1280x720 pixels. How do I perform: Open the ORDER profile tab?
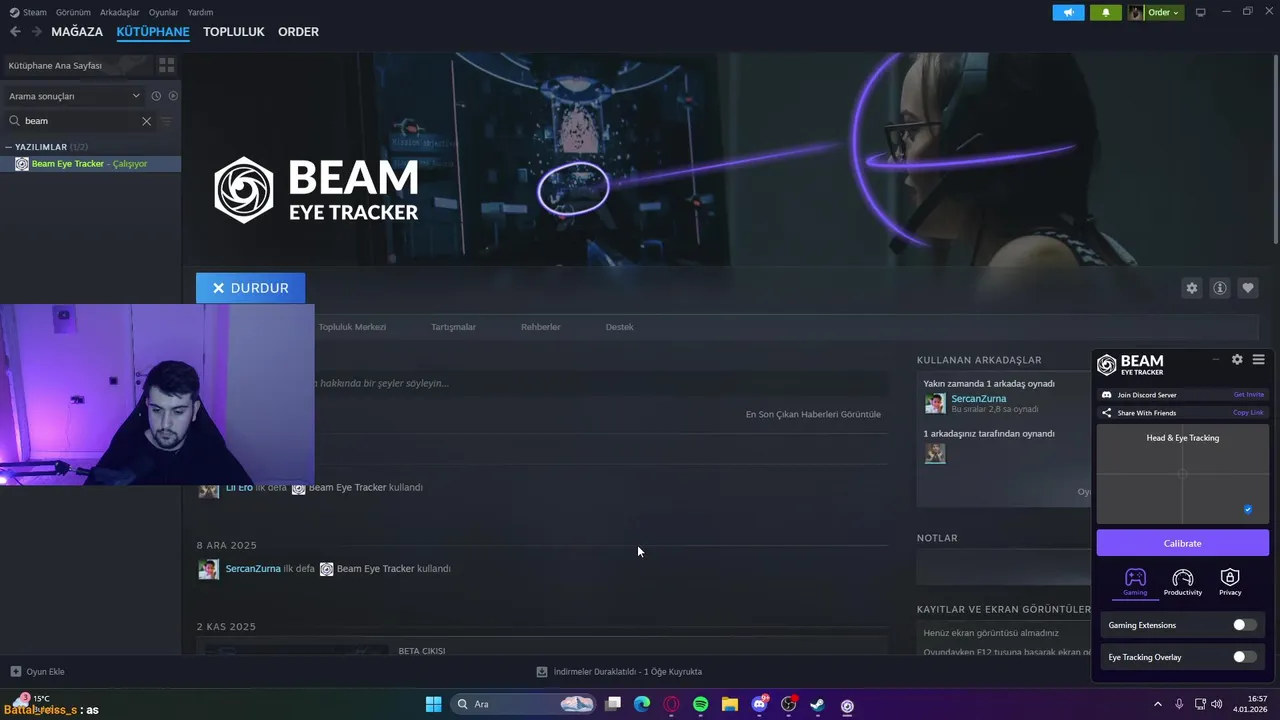click(298, 32)
